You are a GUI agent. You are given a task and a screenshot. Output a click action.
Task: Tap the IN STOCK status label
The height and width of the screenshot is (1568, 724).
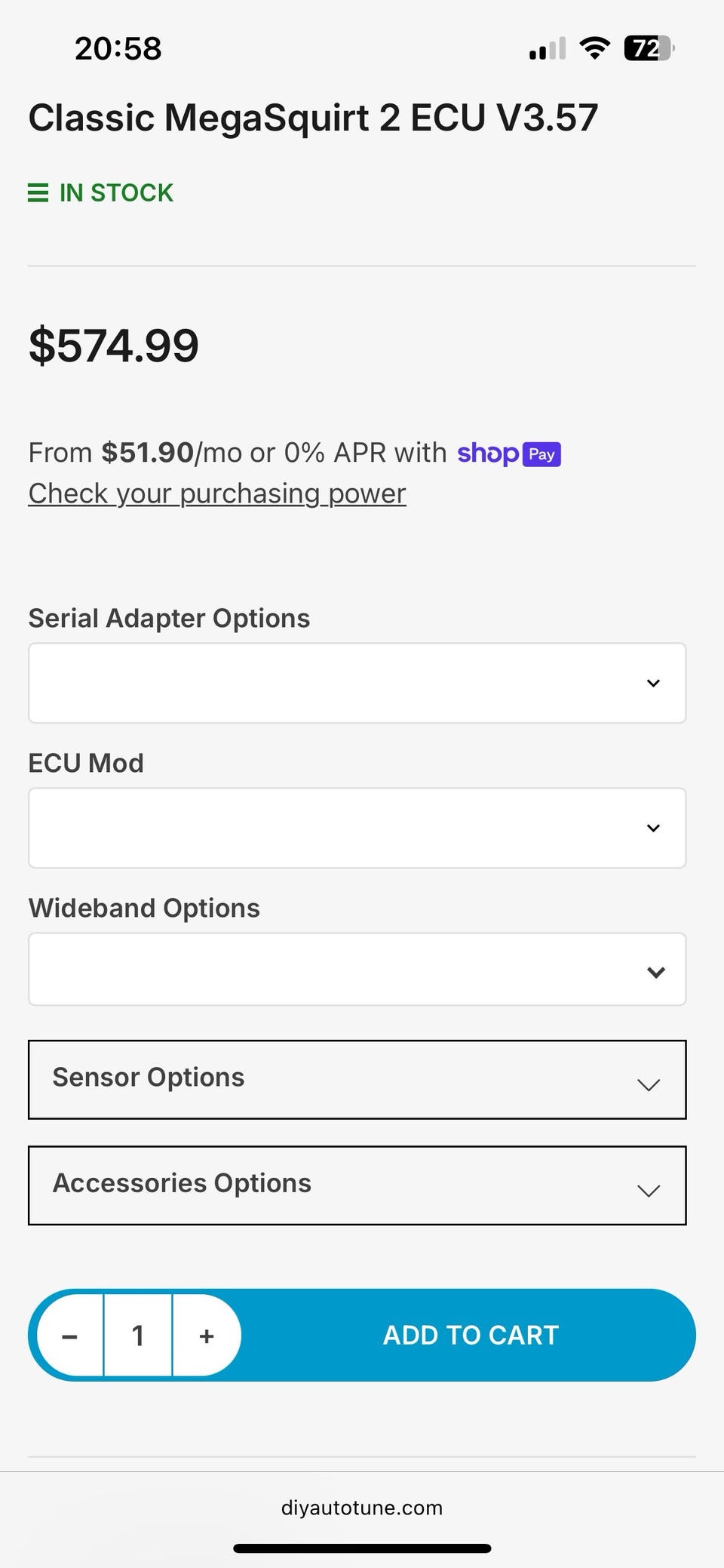[x=116, y=193]
